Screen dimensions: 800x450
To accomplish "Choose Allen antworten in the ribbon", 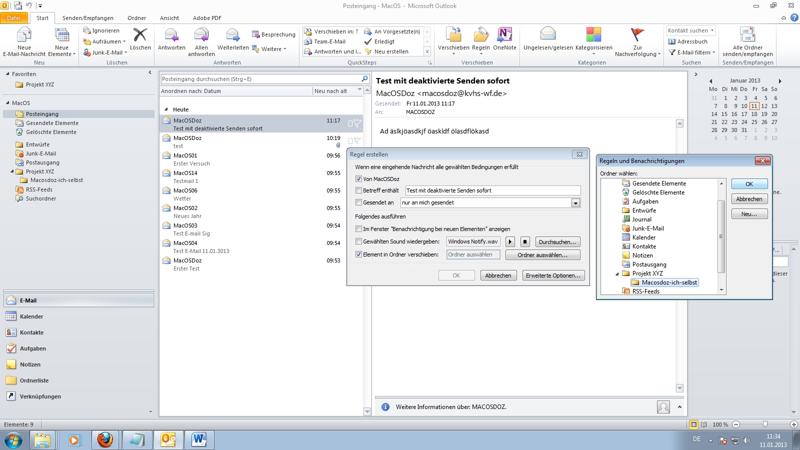I will [x=201, y=42].
